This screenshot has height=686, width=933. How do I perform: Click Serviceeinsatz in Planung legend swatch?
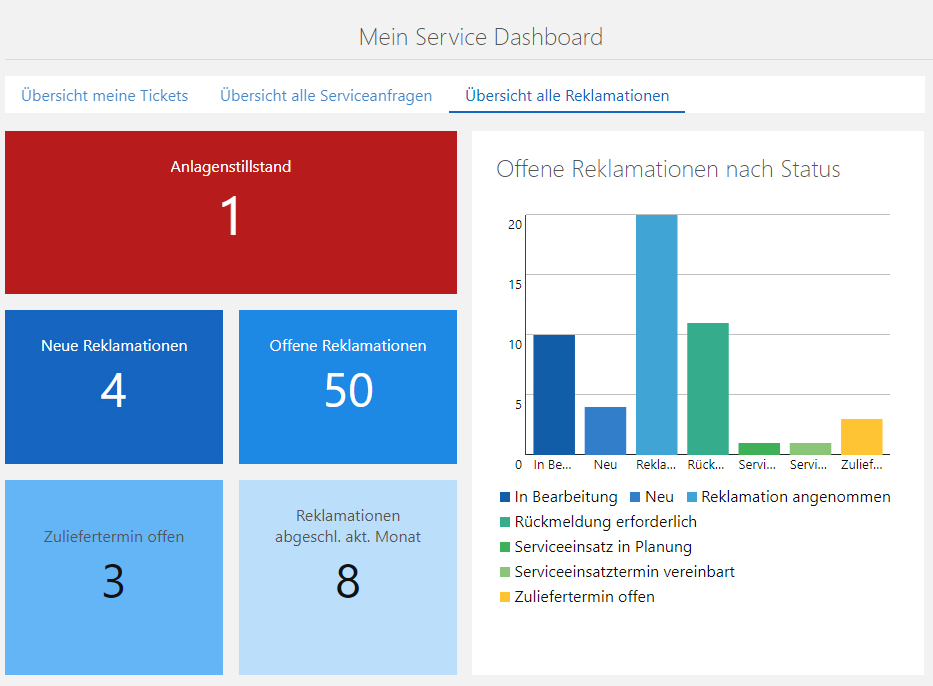pyautogui.click(x=505, y=547)
